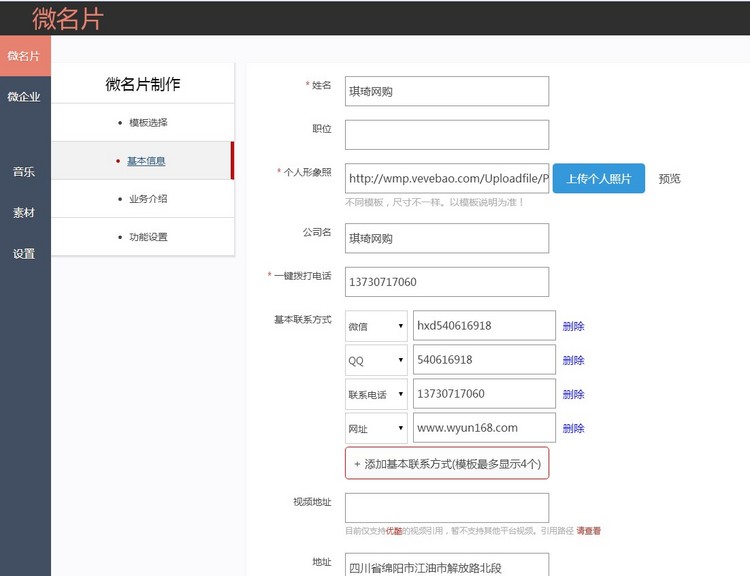Open the 微信 contact type dropdown
The image size is (750, 576).
(376, 326)
